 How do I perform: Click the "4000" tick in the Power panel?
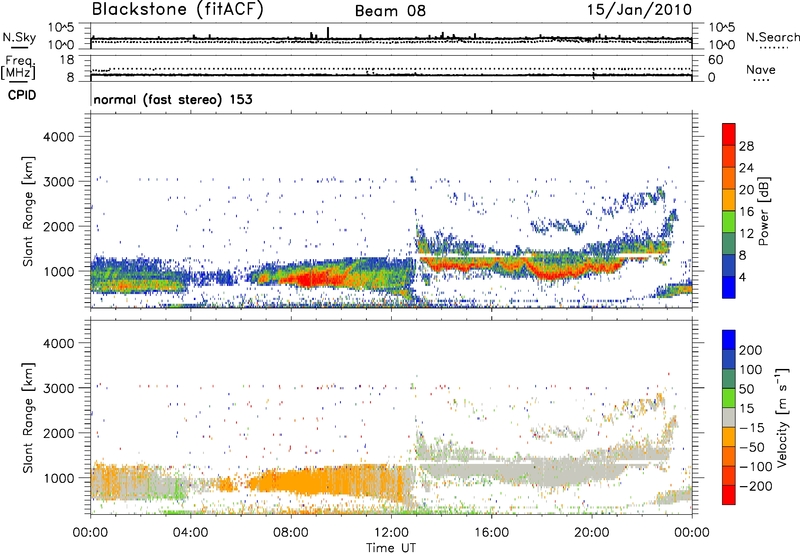(59, 137)
